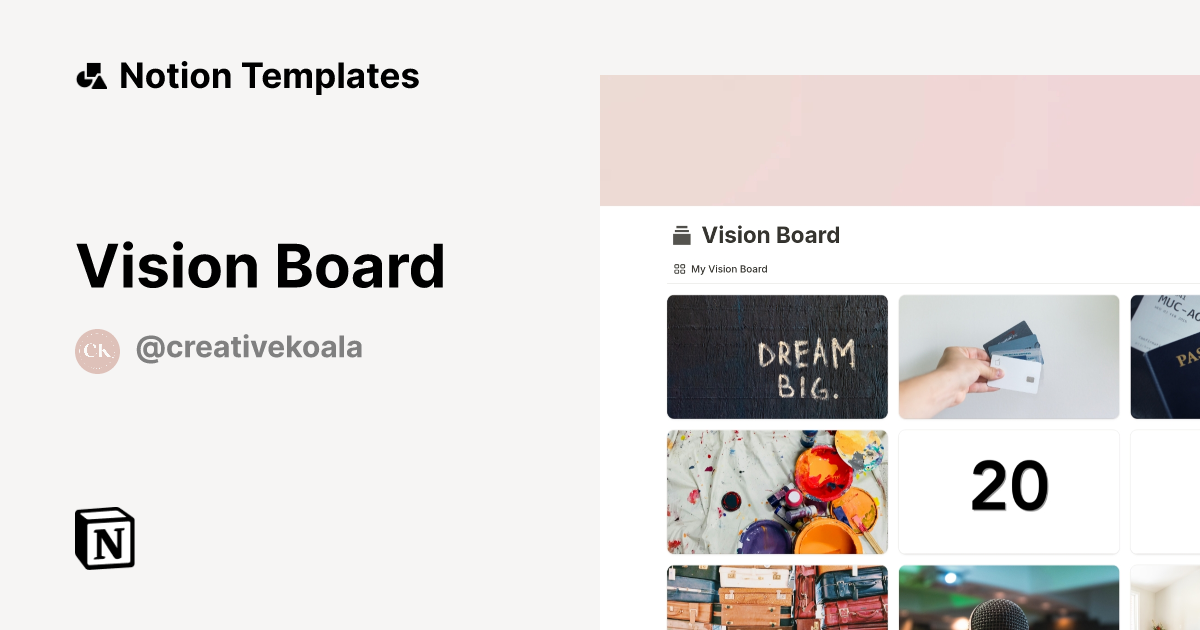Click the Notion Templates shapes logo icon
The width and height of the screenshot is (1200, 630).
click(x=91, y=76)
